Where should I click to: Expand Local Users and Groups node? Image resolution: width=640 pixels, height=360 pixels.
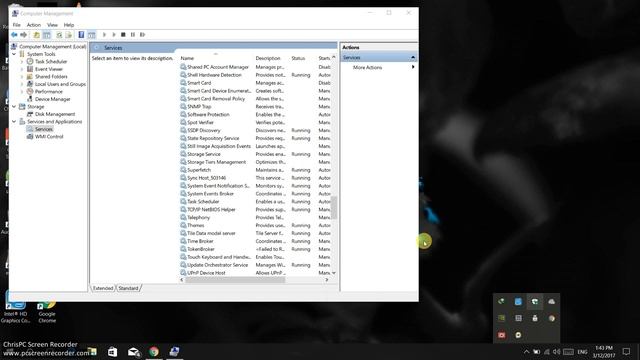pyautogui.click(x=22, y=84)
